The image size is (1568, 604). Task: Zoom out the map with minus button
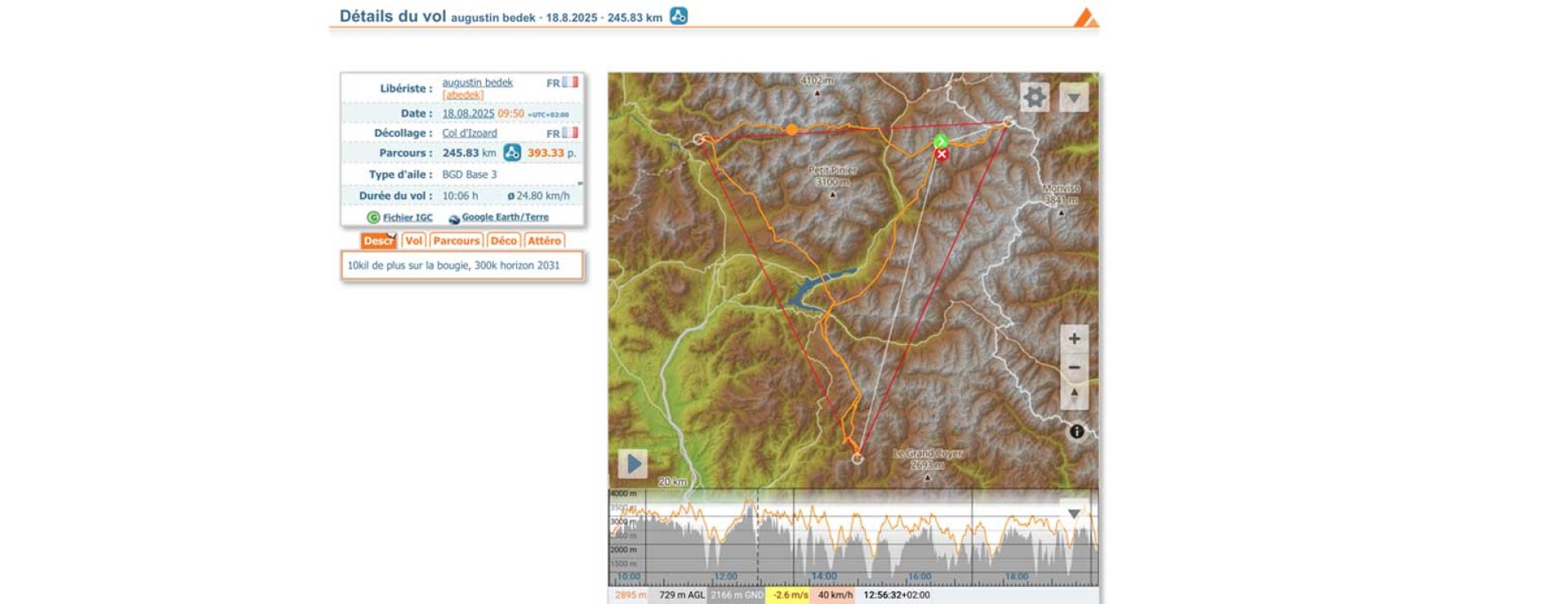click(1074, 367)
